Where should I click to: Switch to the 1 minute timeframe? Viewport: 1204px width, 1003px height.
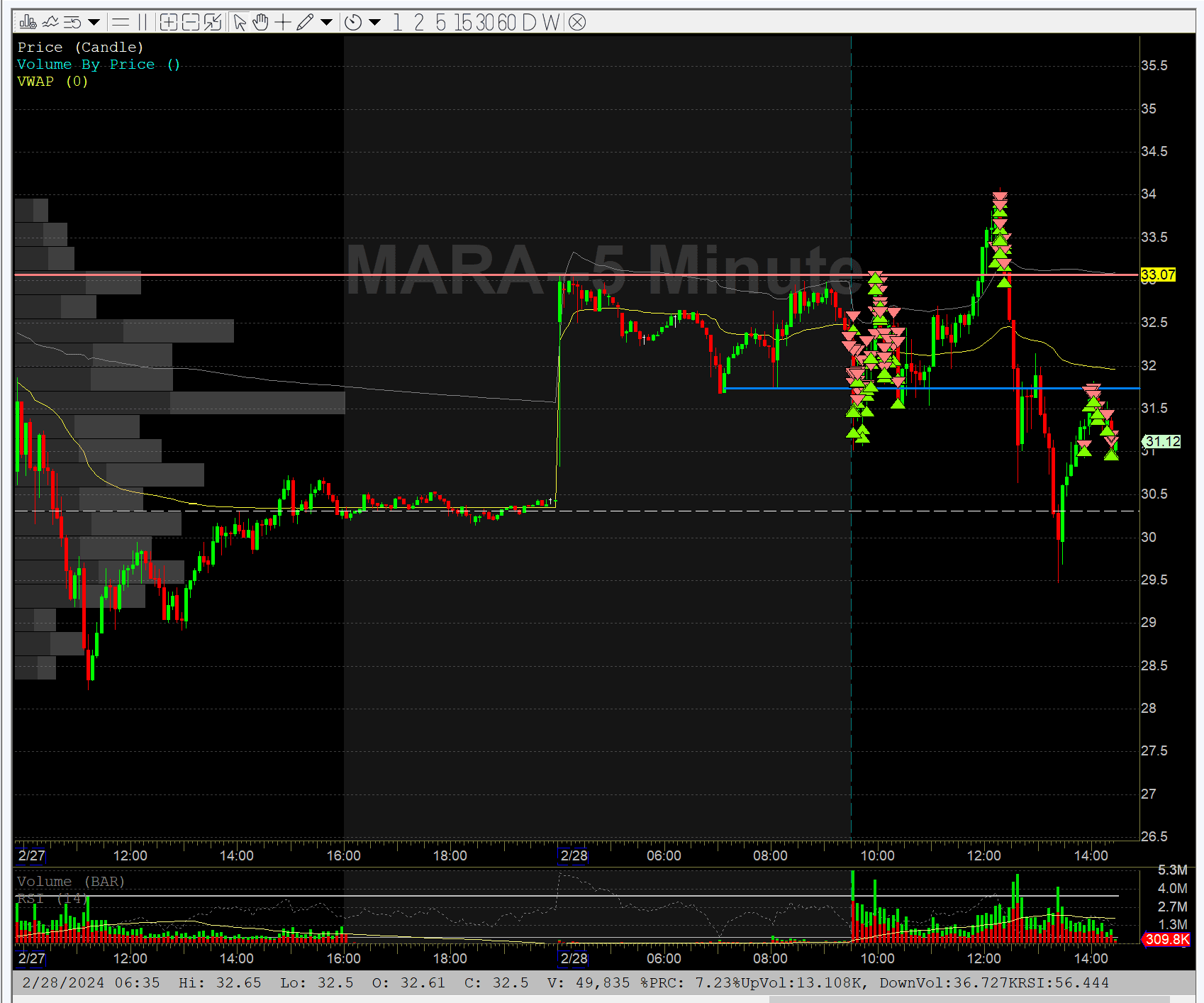[x=398, y=23]
